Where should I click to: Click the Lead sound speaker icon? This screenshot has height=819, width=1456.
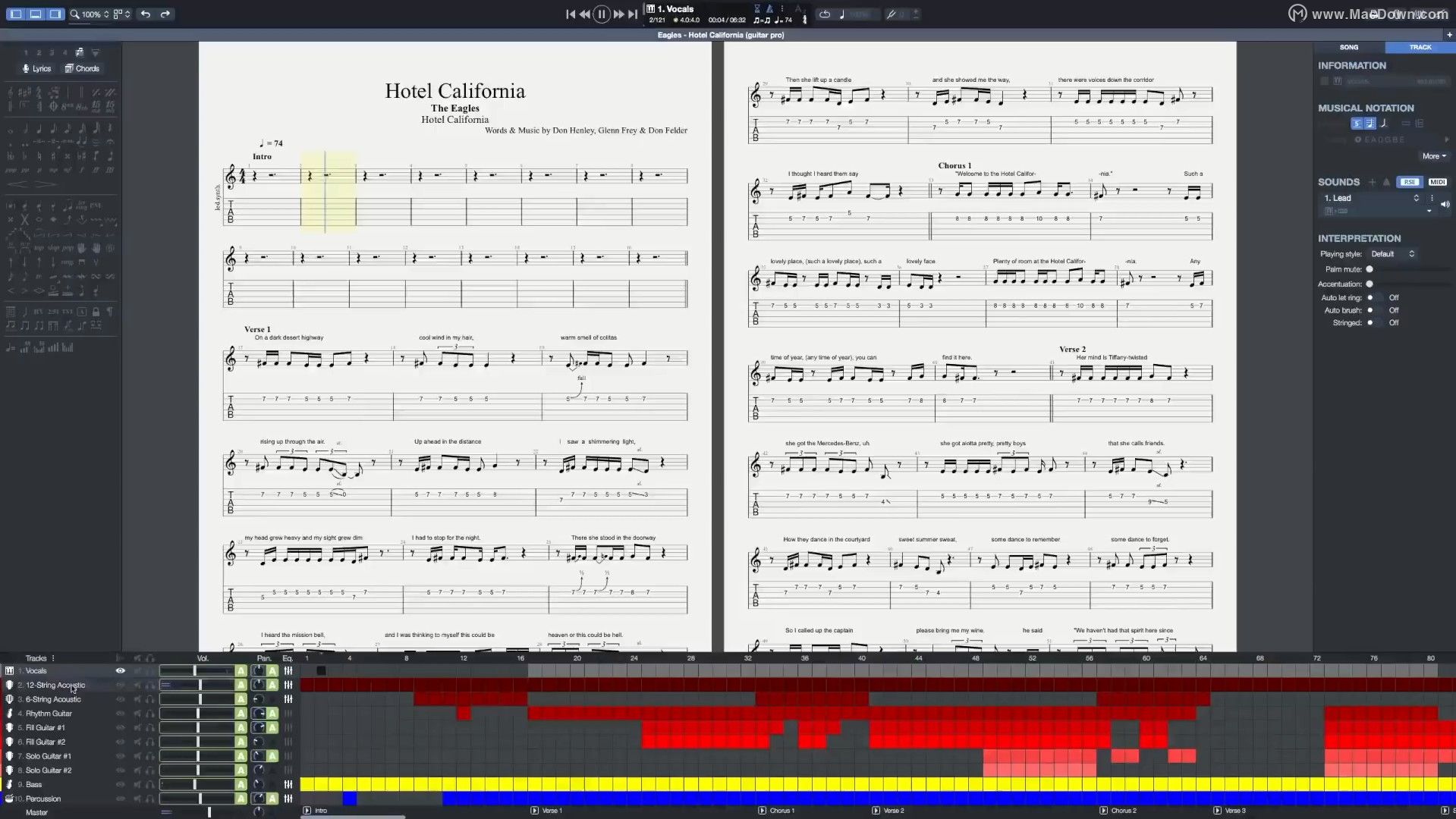[x=1445, y=204]
